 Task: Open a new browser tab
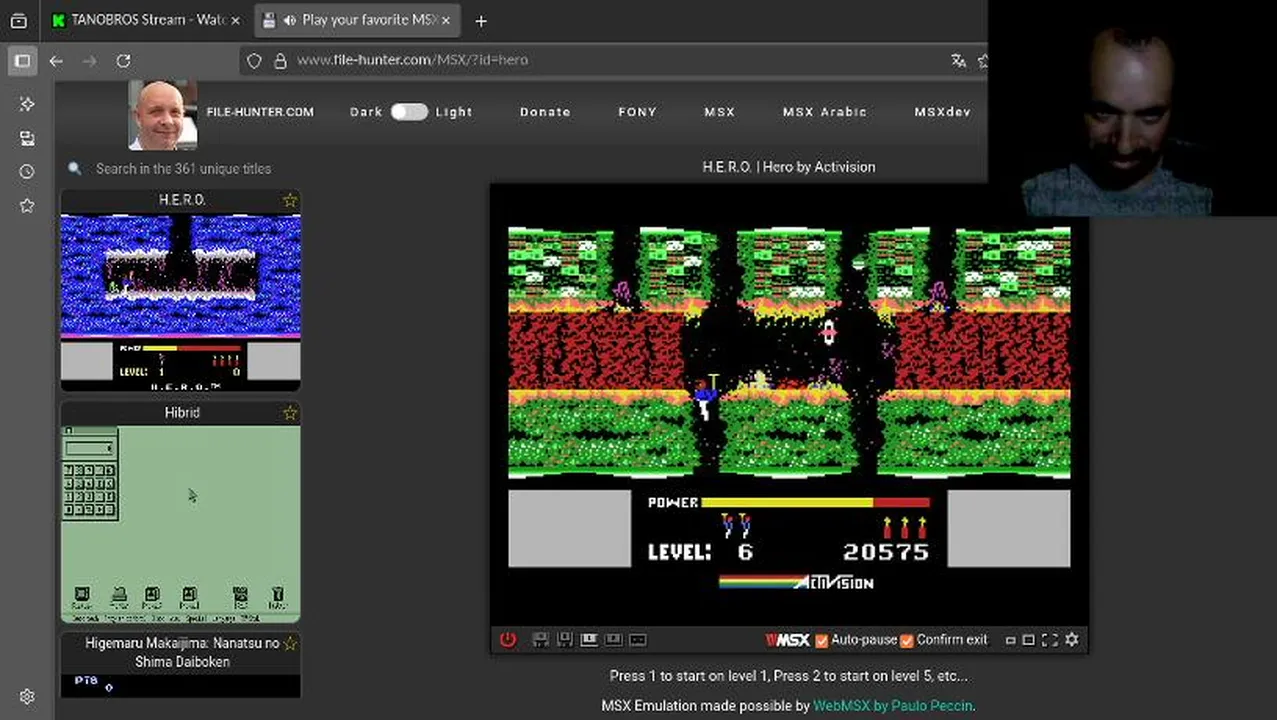point(481,20)
